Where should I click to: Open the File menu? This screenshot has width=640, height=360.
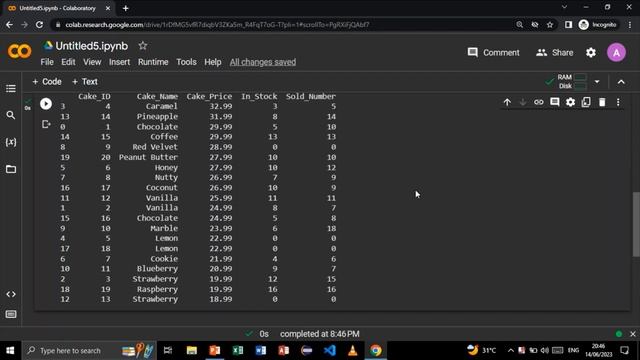(x=47, y=62)
